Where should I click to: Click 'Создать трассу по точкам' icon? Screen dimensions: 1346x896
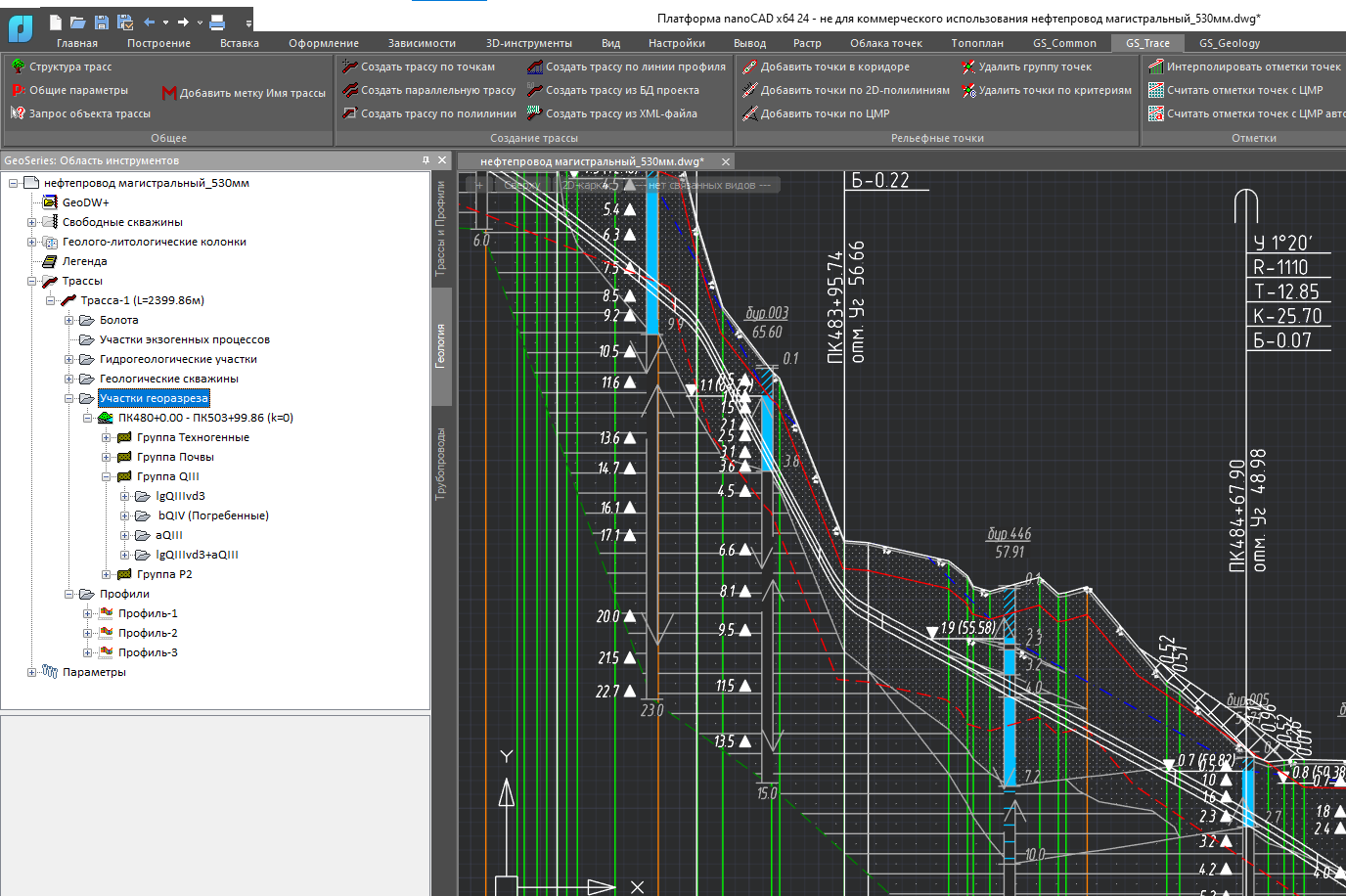(350, 67)
